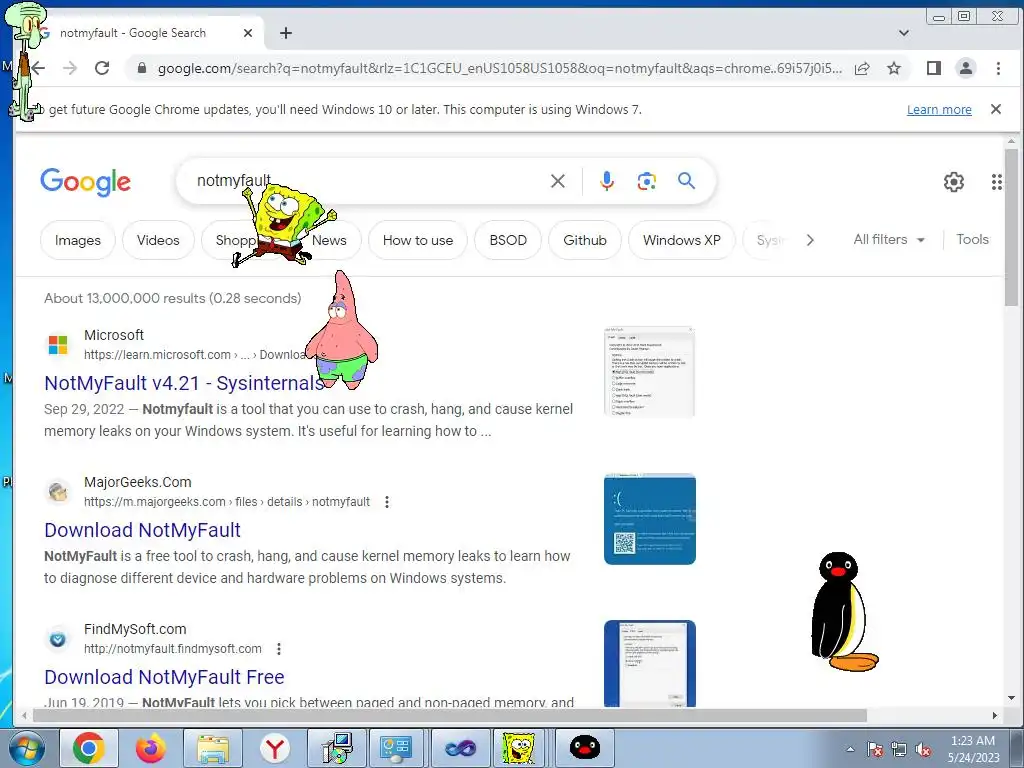Screen dimensions: 1024x768
Task: Reload the page with the refresh icon
Action: coord(102,68)
